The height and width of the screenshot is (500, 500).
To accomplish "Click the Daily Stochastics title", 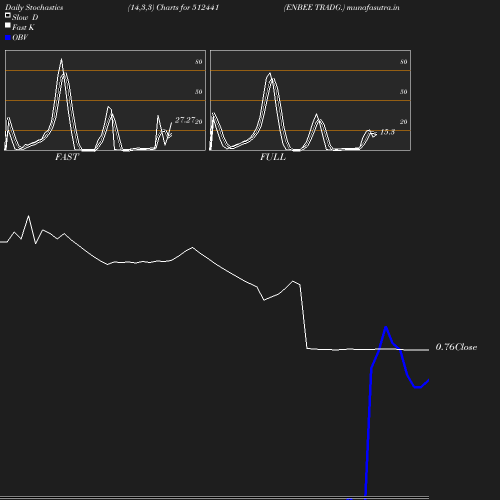I will tap(34, 7).
